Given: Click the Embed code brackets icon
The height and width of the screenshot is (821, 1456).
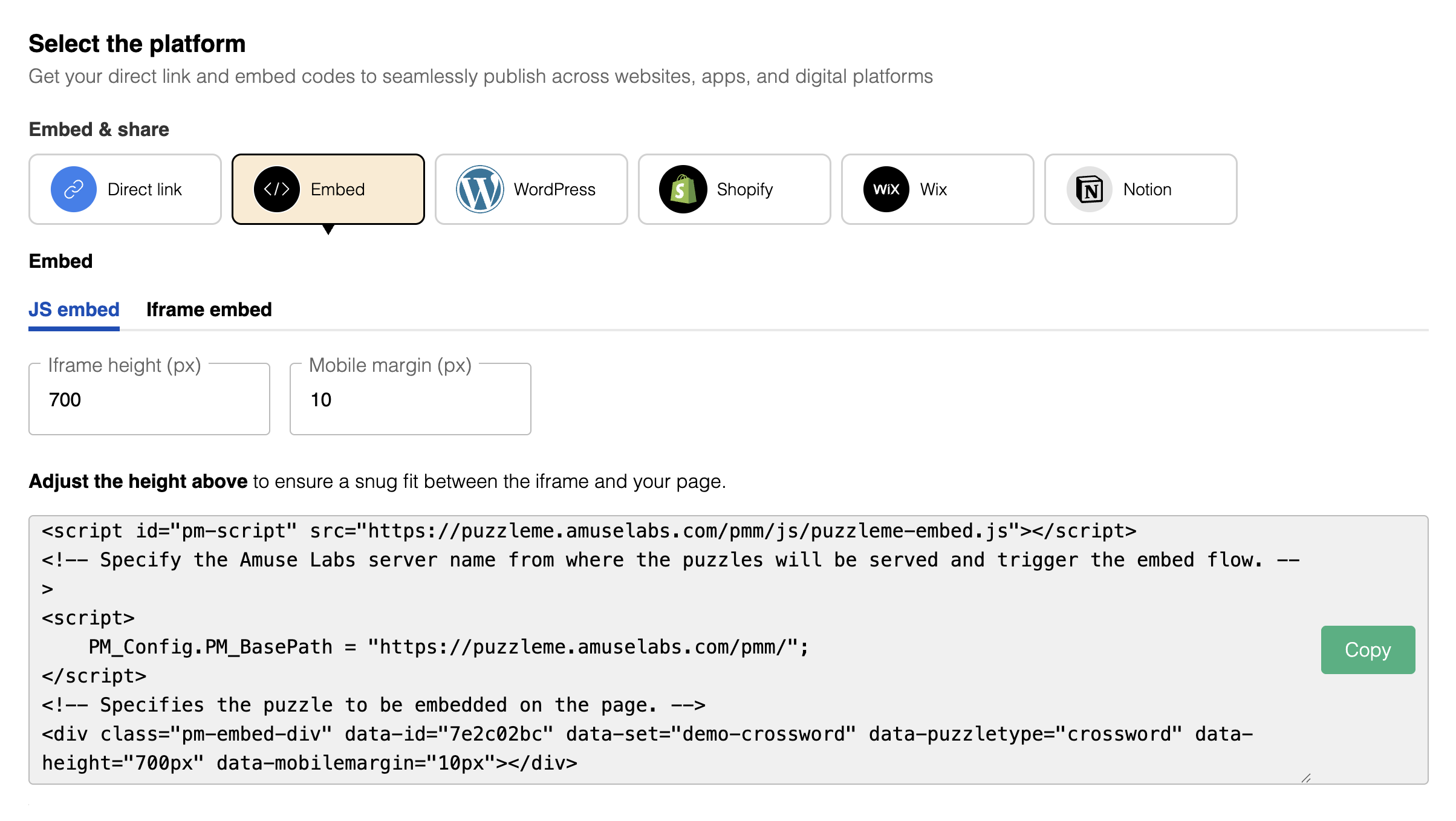Looking at the screenshot, I should (x=277, y=189).
